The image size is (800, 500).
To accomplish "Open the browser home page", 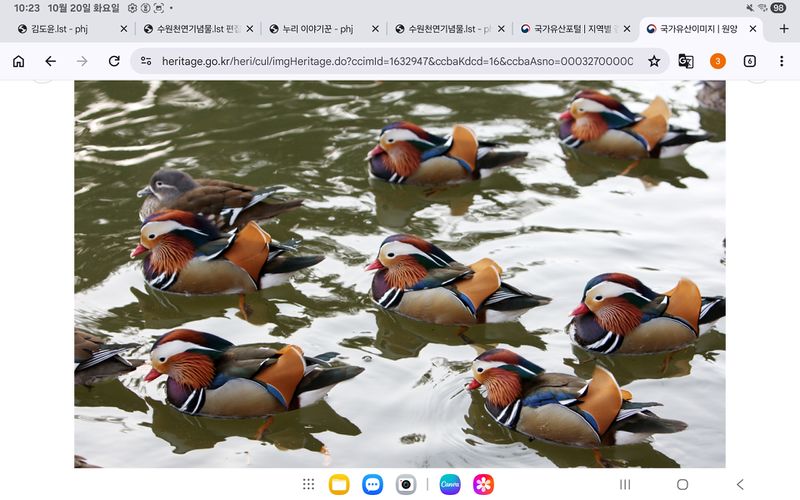I will 18,61.
